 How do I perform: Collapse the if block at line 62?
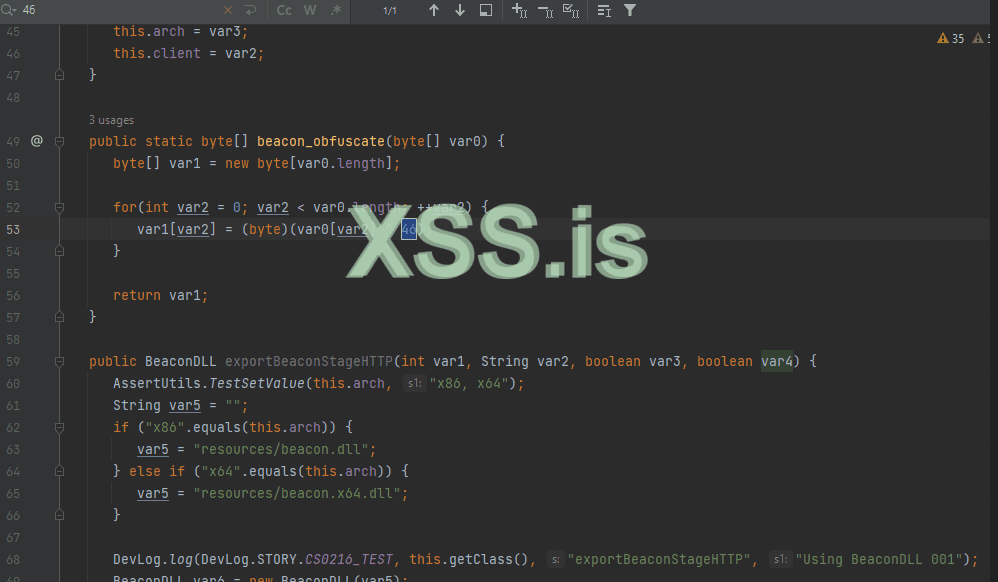point(59,427)
